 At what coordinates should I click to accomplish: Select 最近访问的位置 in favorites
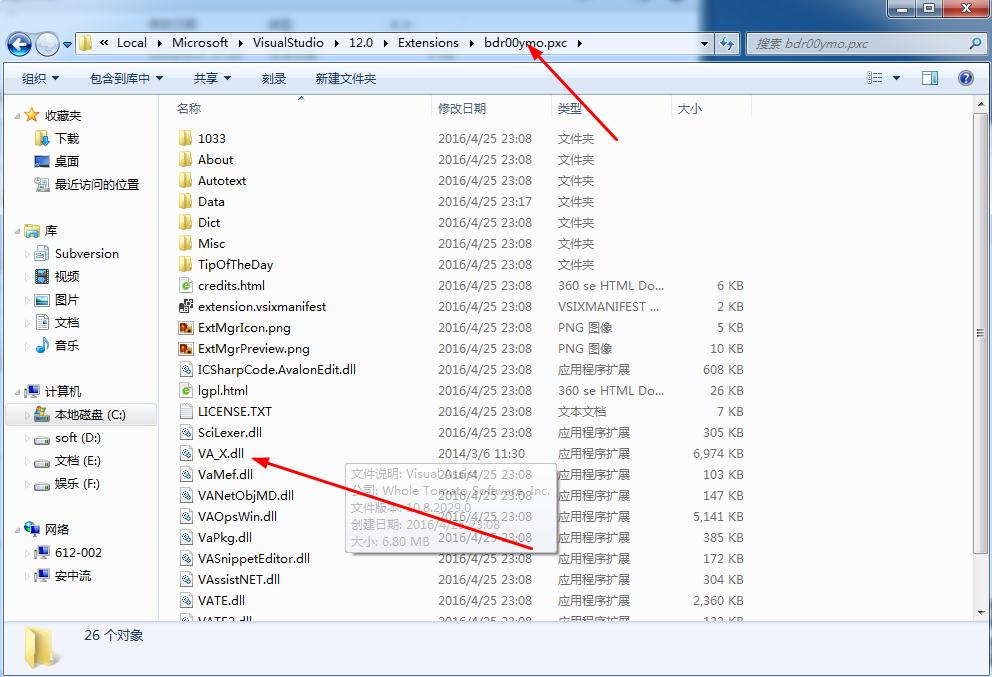(x=96, y=185)
